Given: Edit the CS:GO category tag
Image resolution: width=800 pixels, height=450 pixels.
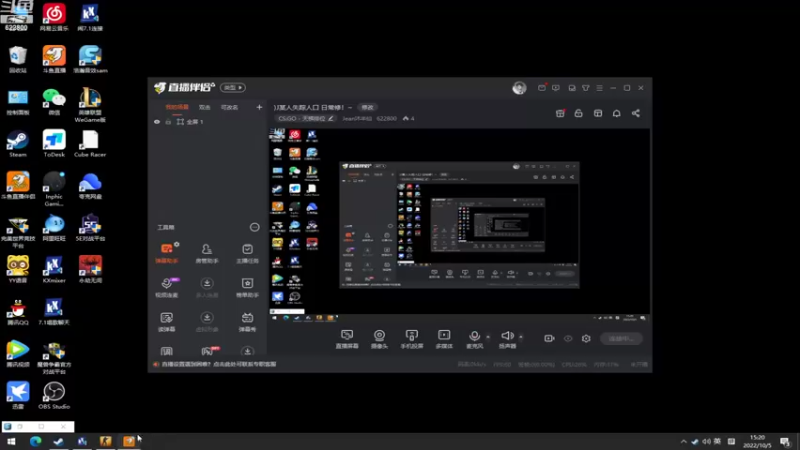Looking at the screenshot, I should point(306,118).
